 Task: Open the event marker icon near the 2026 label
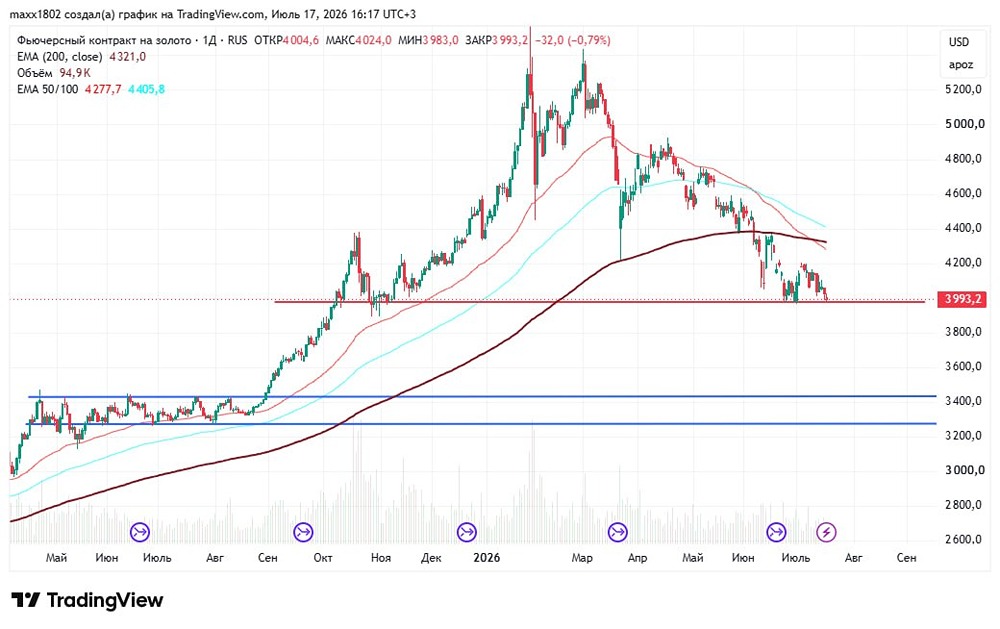coord(467,531)
